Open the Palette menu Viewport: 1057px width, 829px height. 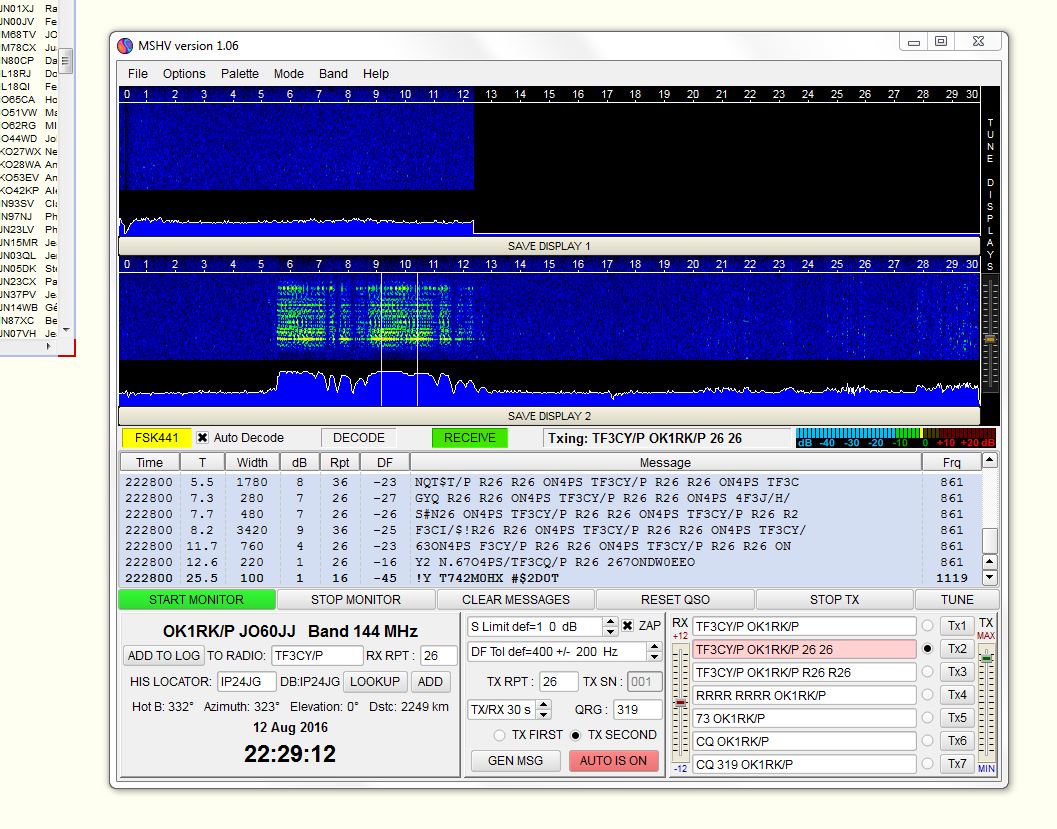tap(239, 73)
